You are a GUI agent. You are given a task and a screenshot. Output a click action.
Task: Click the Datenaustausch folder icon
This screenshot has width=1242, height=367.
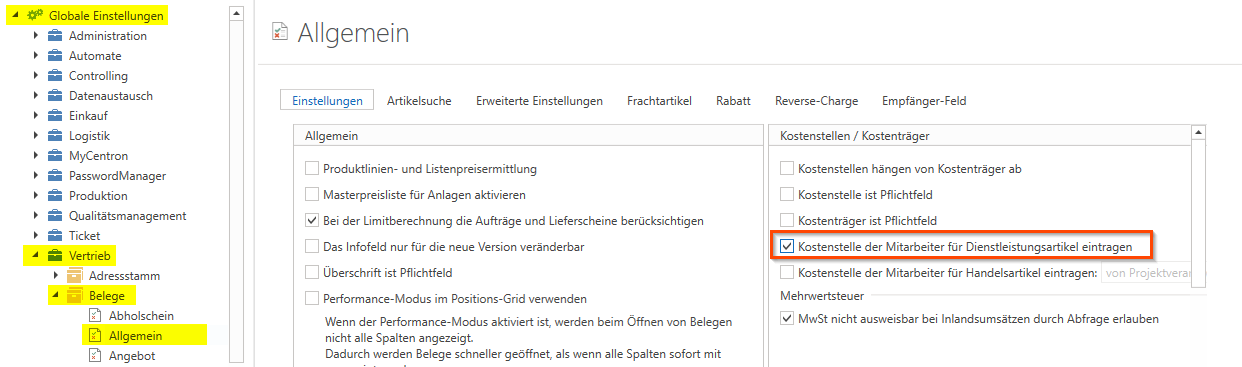55,96
